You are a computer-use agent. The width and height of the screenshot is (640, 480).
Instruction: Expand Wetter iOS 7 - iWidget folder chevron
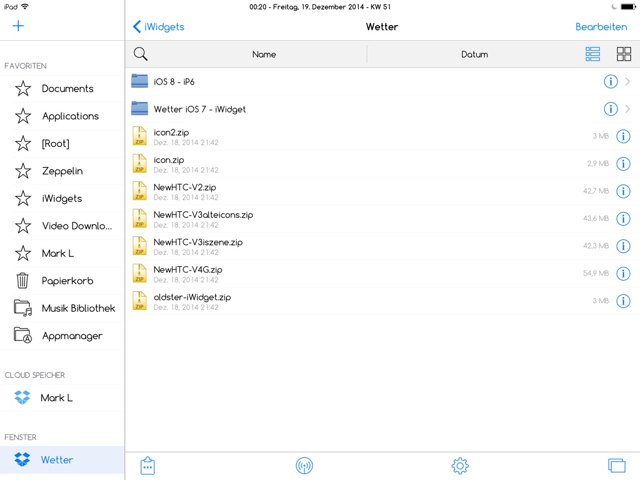pyautogui.click(x=628, y=109)
